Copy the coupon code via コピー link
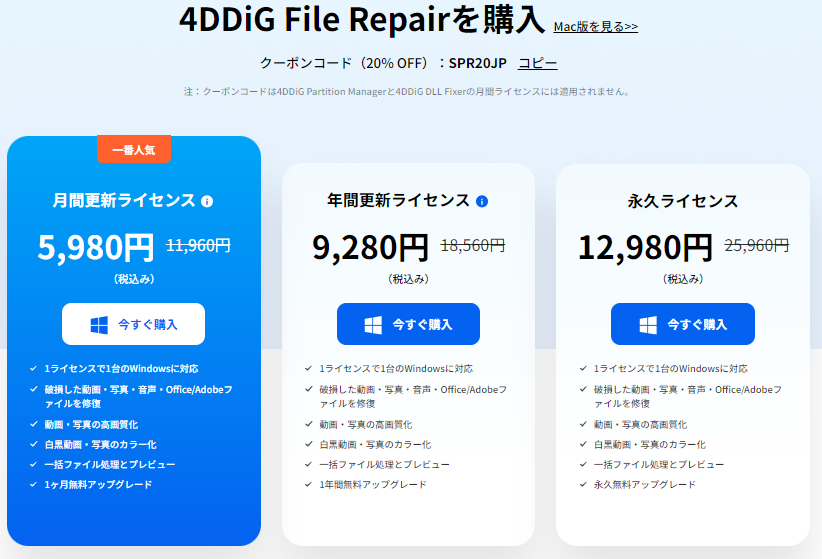Screen dimensions: 822x559 537,63
